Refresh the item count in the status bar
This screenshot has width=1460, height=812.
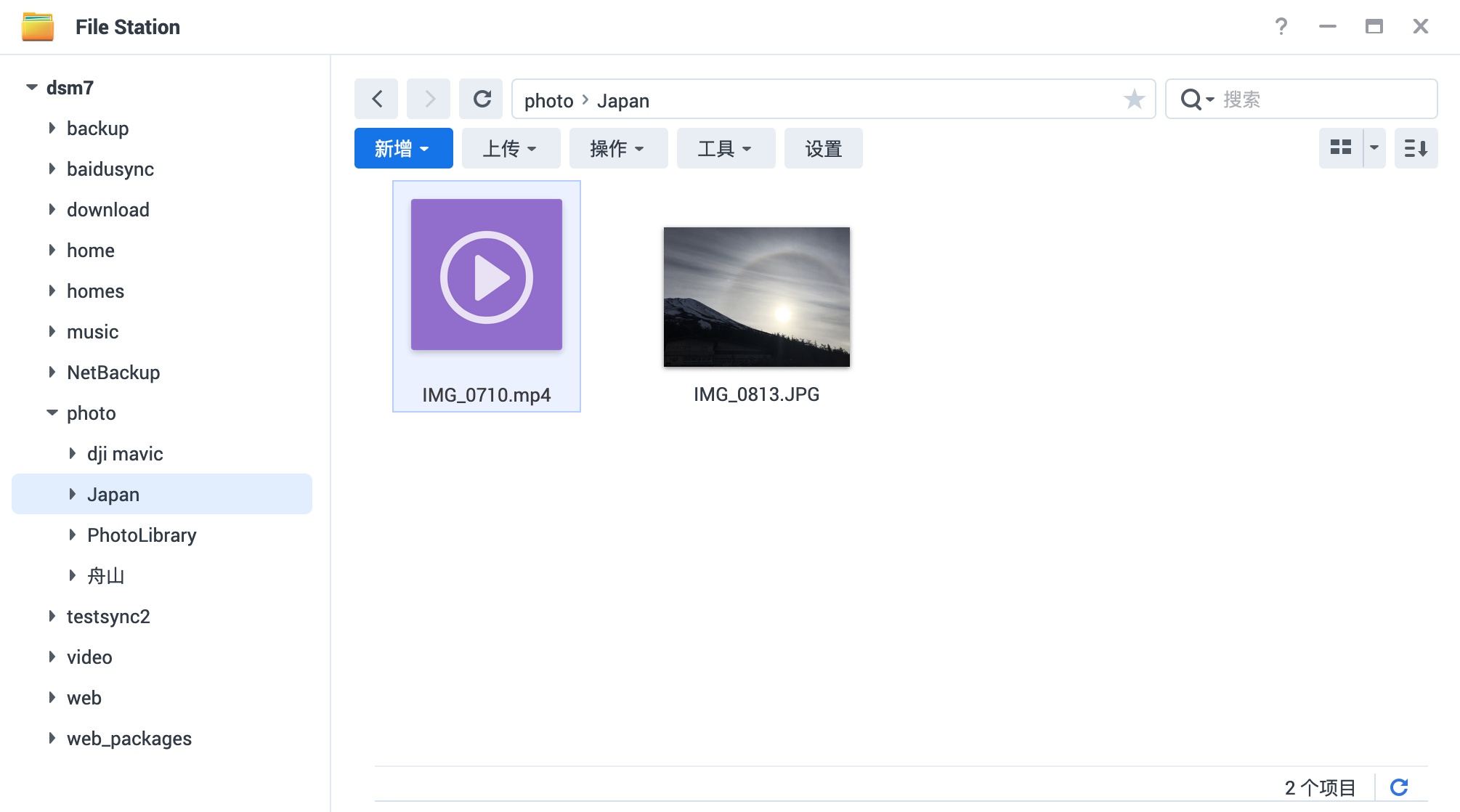(1399, 787)
